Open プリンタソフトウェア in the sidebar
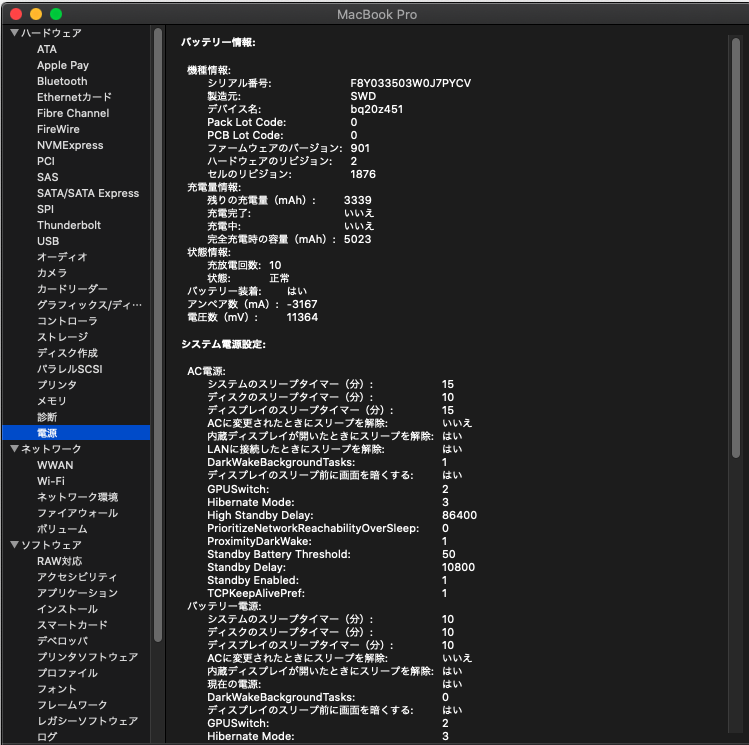 (x=87, y=657)
